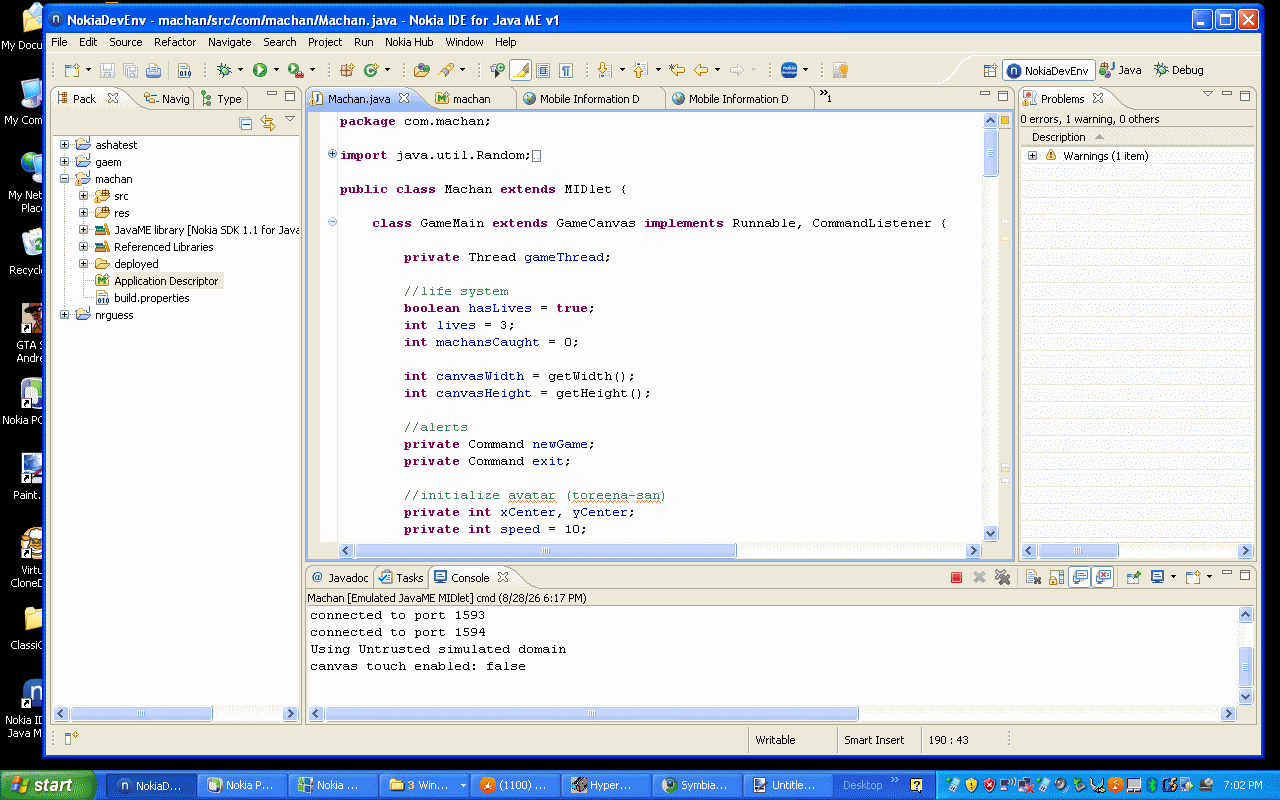Toggle Scroll Lock in the Console
1280x800 pixels.
click(x=1056, y=577)
